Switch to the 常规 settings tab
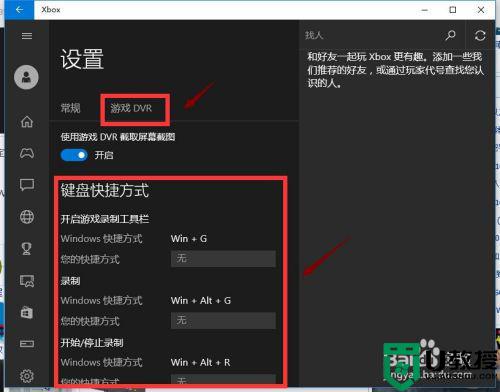 coord(70,108)
